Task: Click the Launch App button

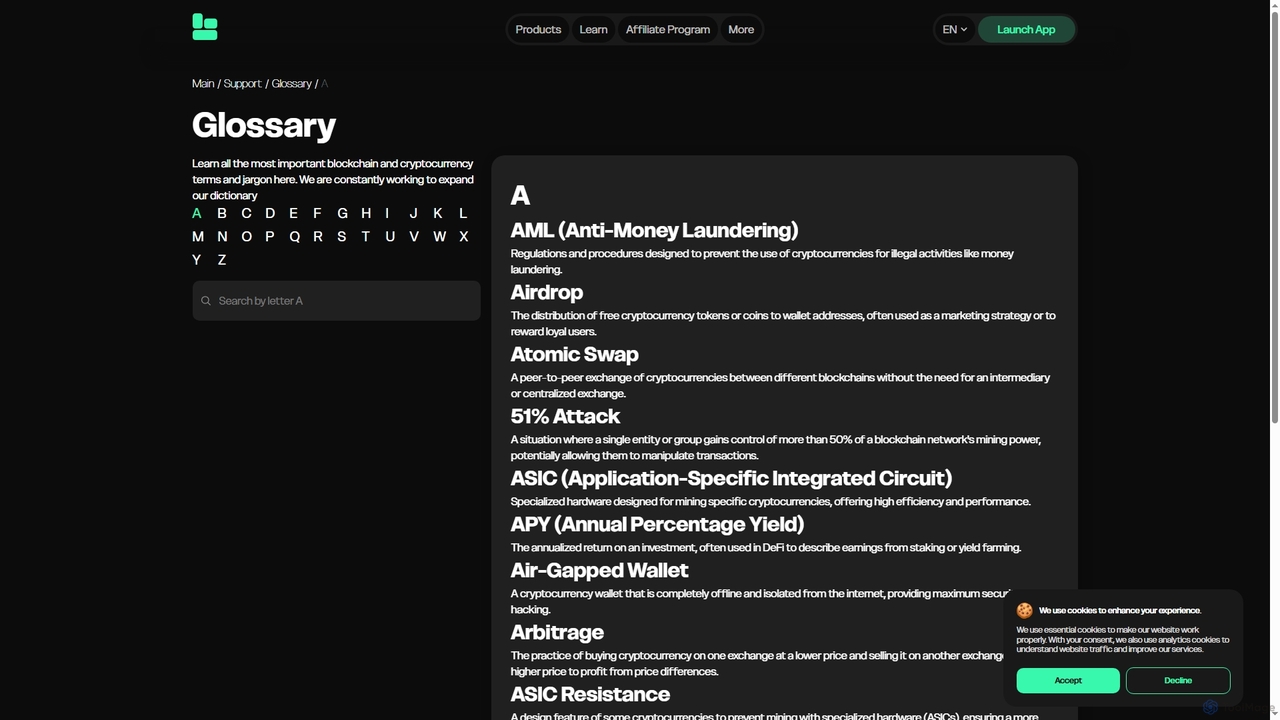Action: point(1026,30)
